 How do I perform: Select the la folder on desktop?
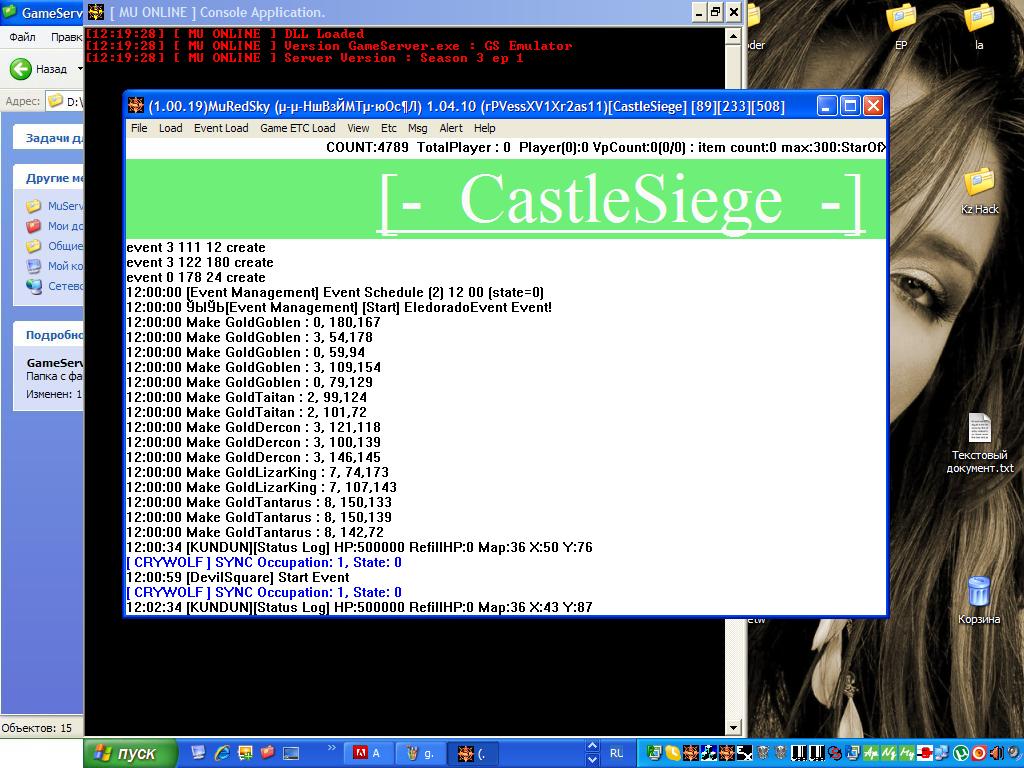[x=979, y=25]
